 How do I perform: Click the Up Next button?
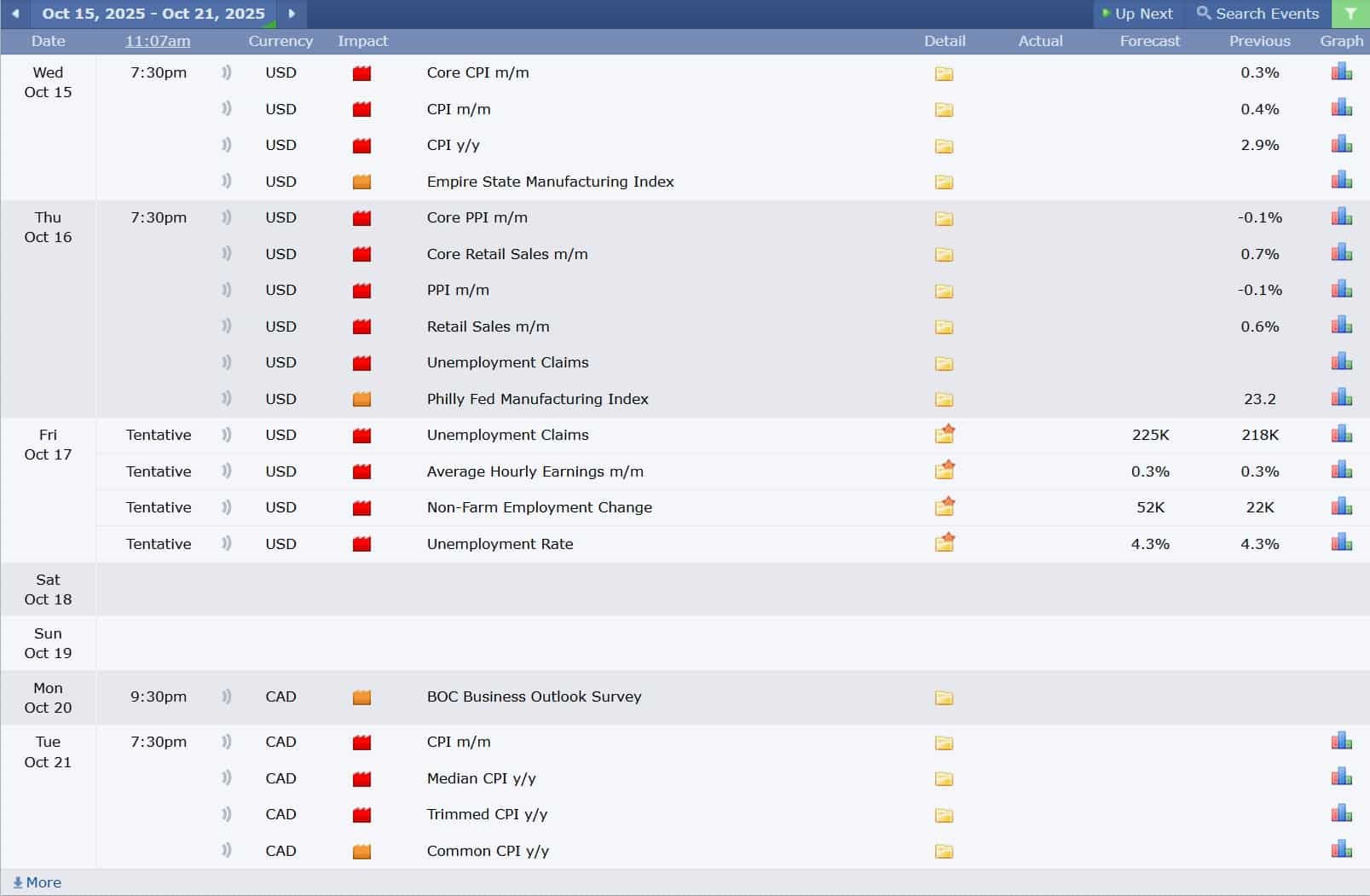click(1137, 14)
